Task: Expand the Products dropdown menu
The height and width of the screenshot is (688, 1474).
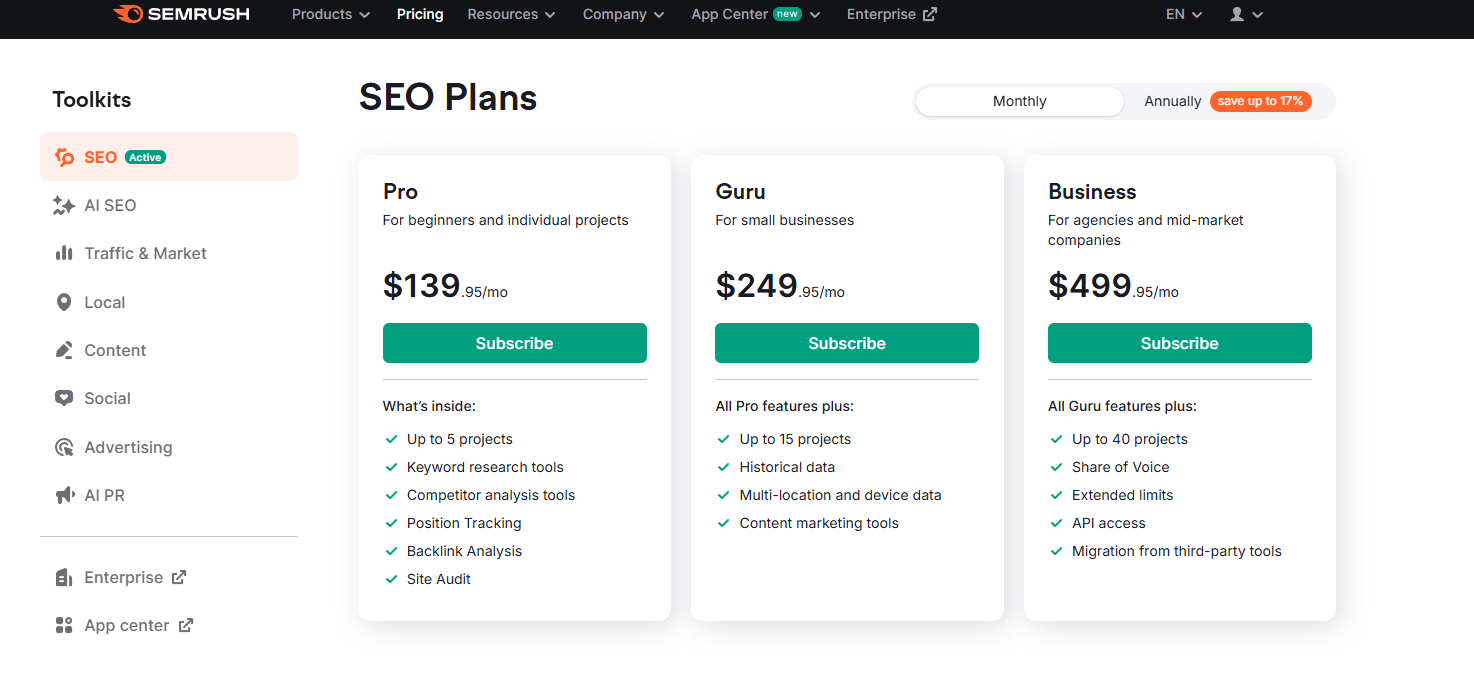Action: [331, 14]
